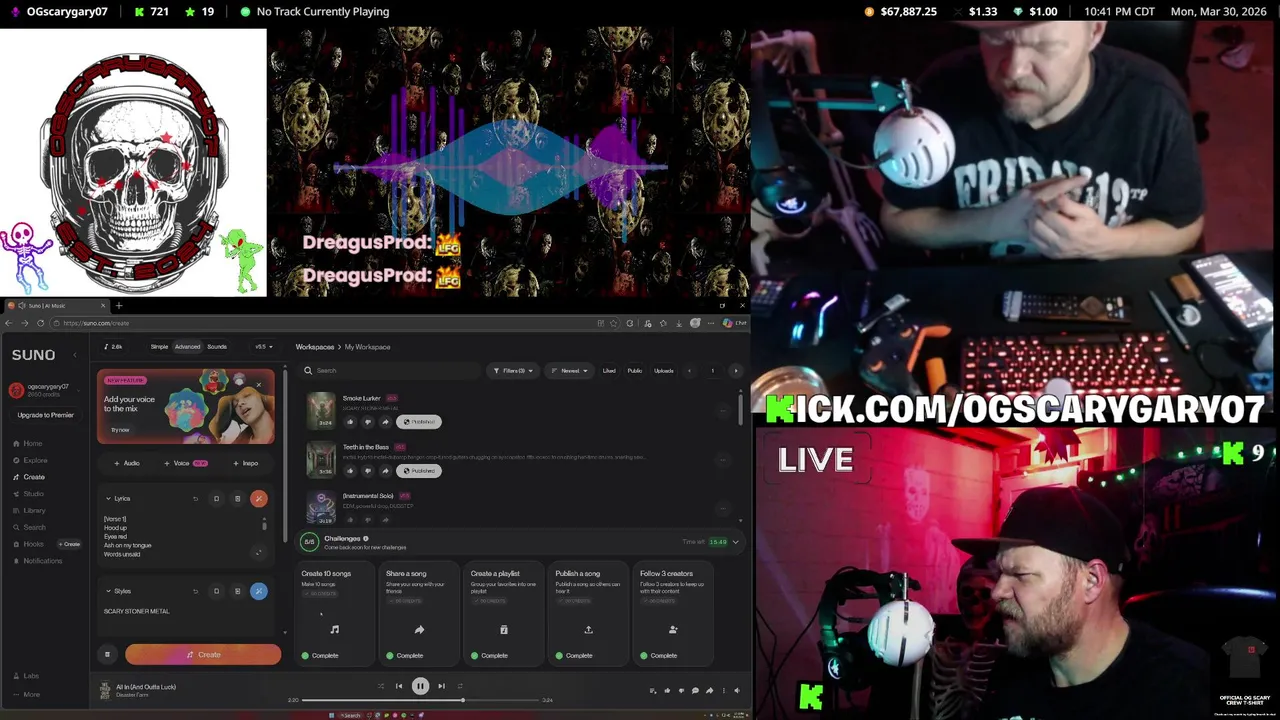The width and height of the screenshot is (1280, 720).
Task: Click the orange Create song button
Action: (203, 655)
